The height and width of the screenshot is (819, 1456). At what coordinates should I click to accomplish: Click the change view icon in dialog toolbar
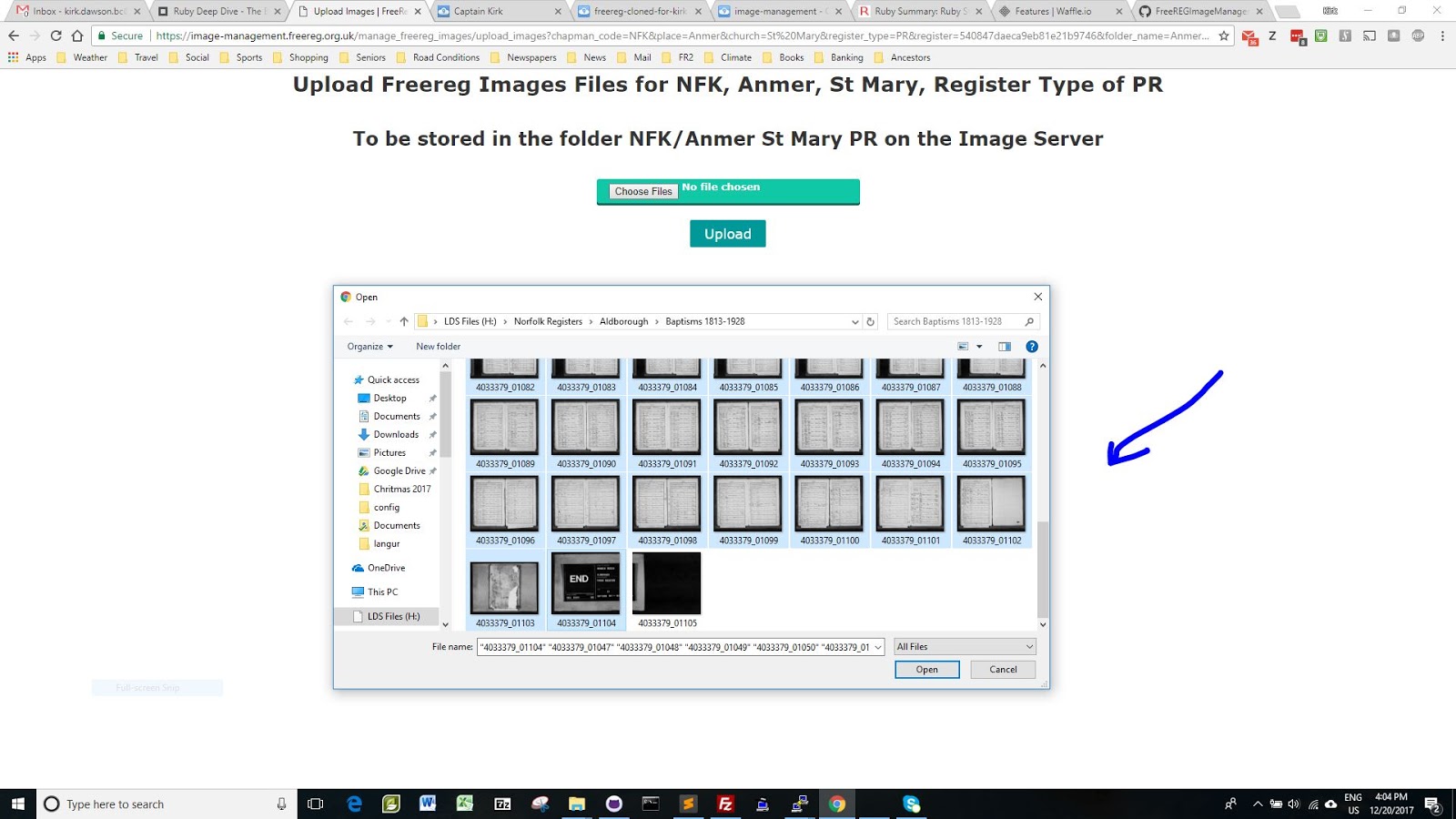963,347
